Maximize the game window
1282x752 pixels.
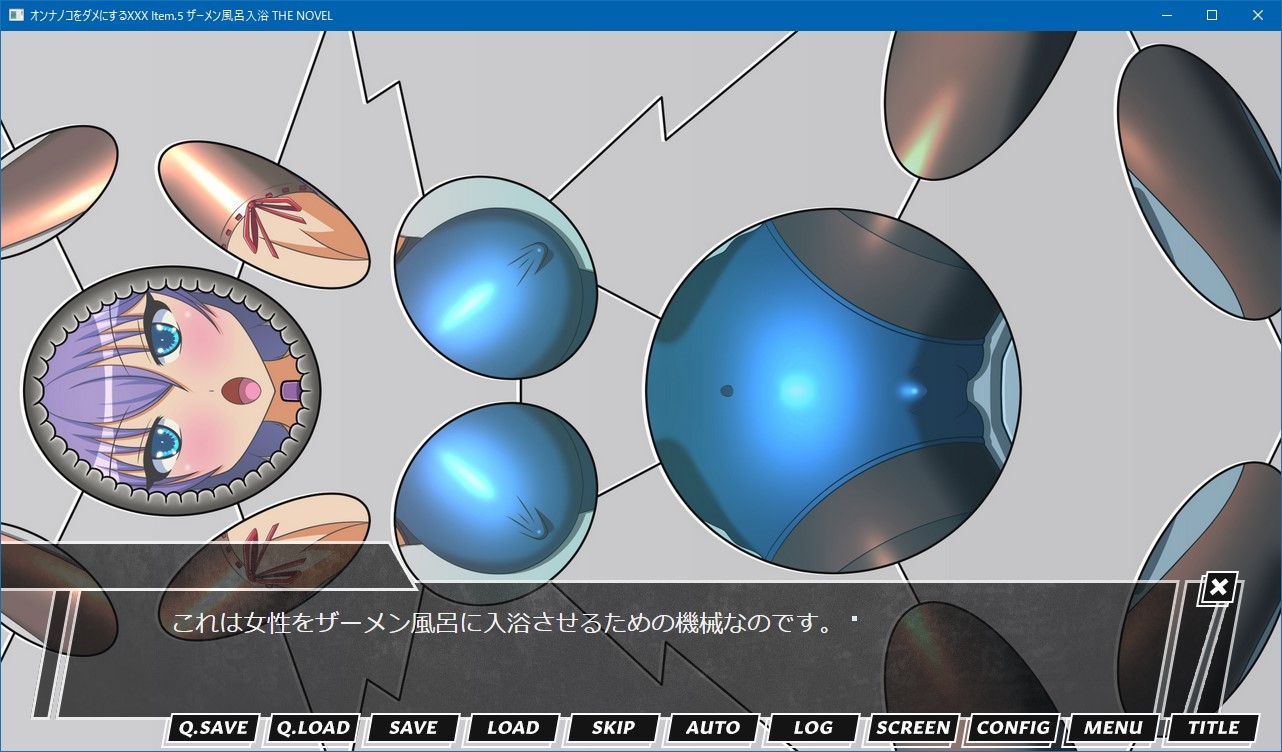pos(1212,15)
